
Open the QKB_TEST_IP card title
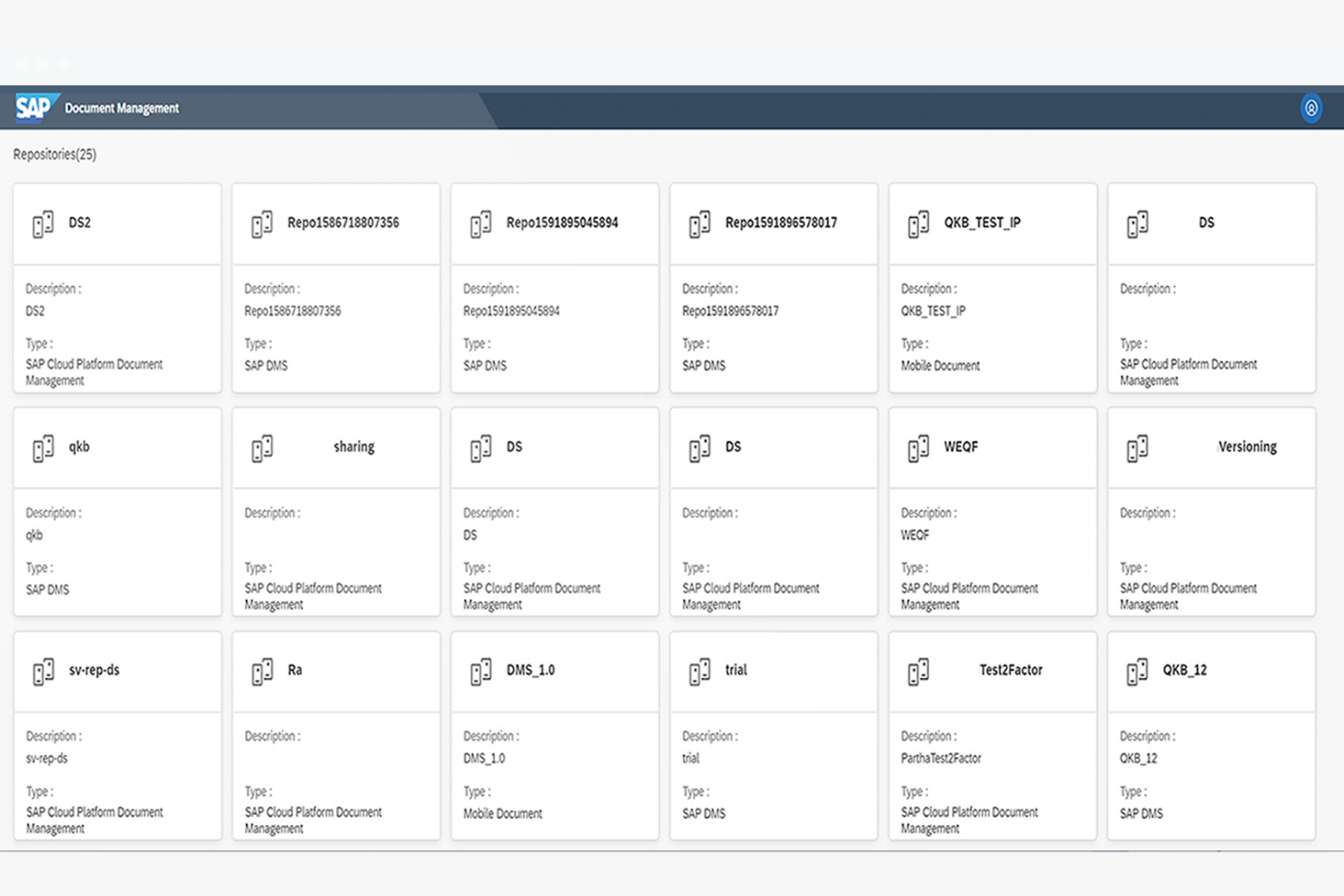[x=982, y=222]
